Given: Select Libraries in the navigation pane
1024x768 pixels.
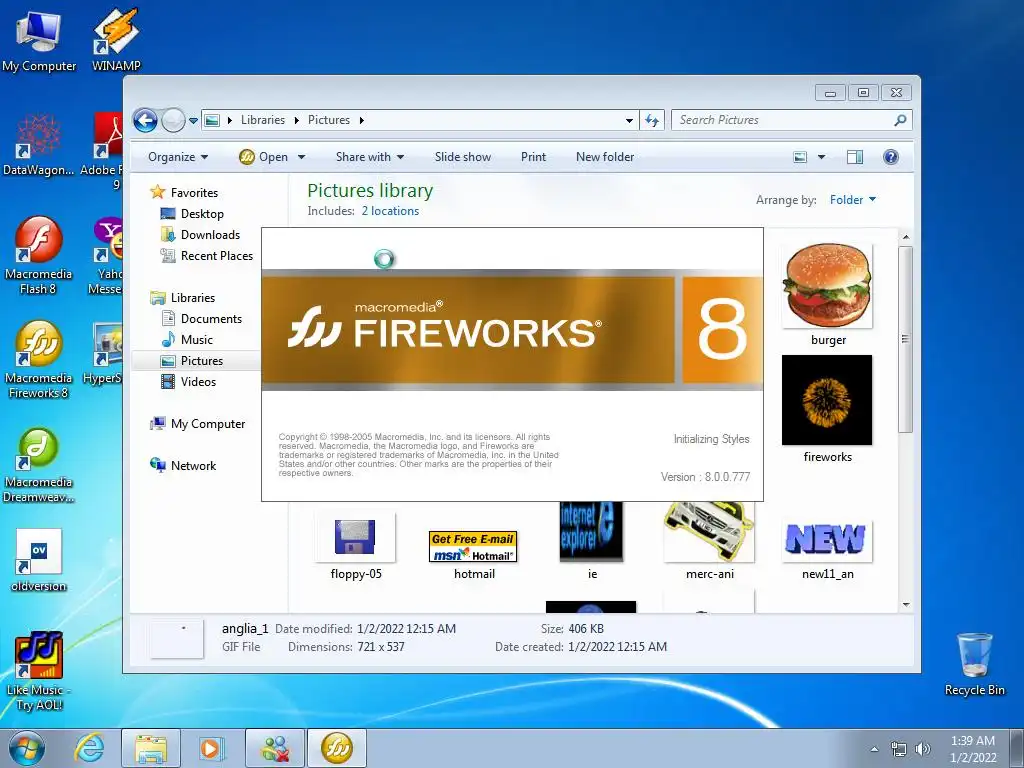Looking at the screenshot, I should 193,298.
